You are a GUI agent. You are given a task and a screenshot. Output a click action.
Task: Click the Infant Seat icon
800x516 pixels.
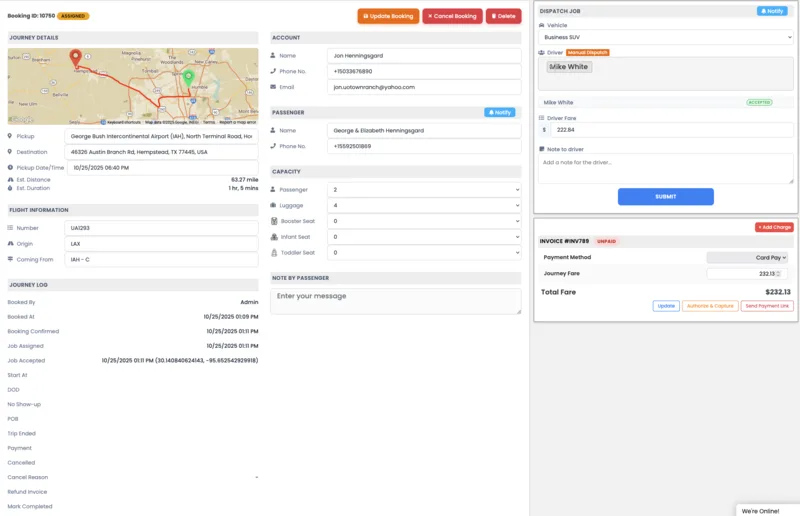[x=274, y=237]
